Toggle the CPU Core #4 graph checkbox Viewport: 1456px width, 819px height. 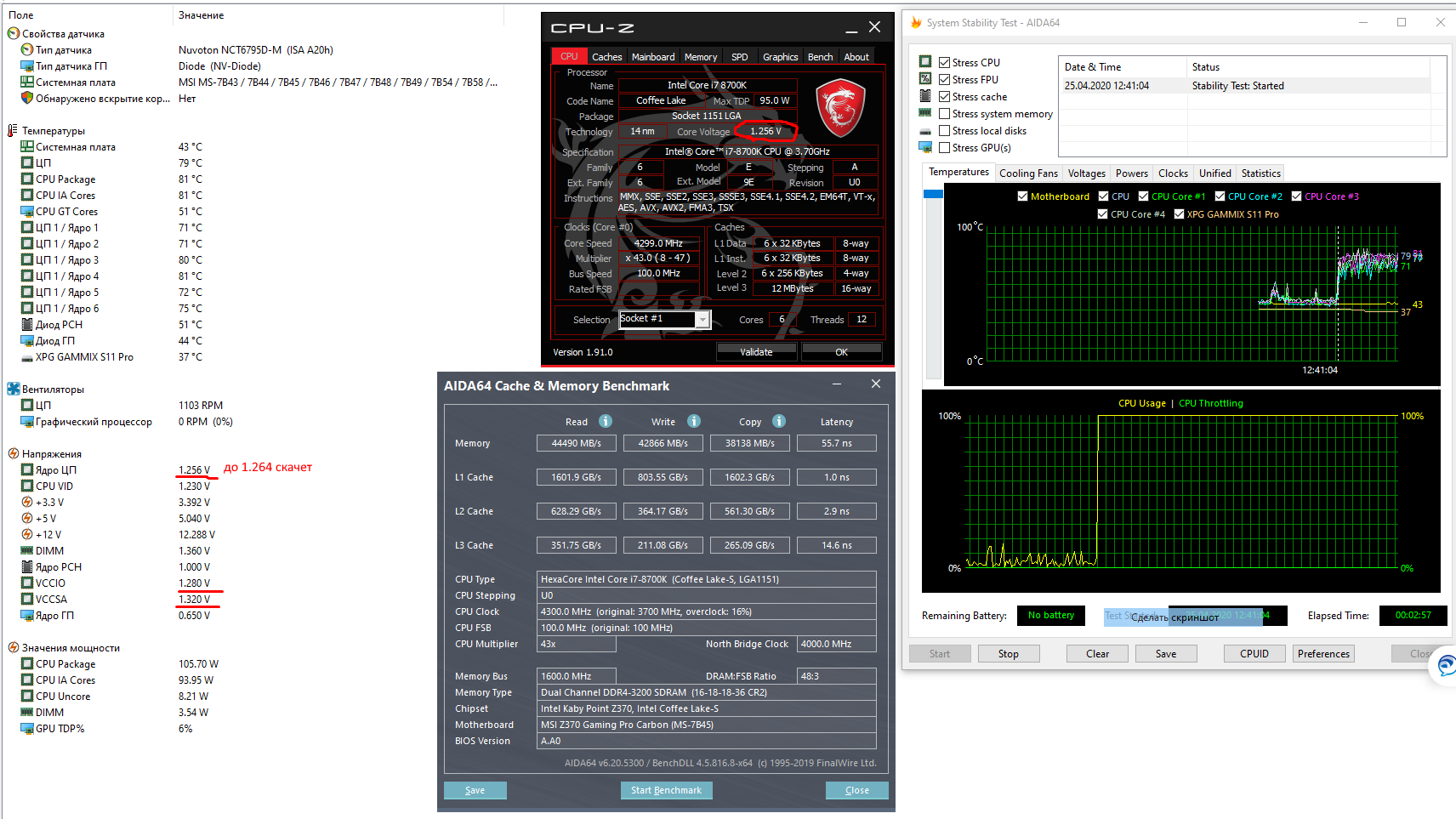click(1102, 214)
